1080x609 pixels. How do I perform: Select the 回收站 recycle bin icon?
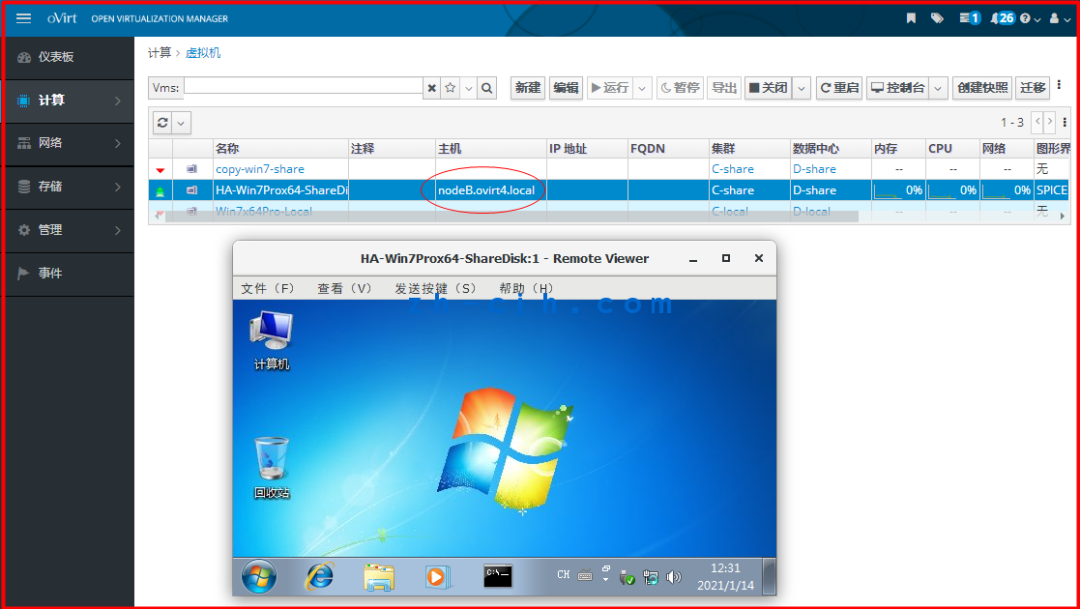coord(271,468)
